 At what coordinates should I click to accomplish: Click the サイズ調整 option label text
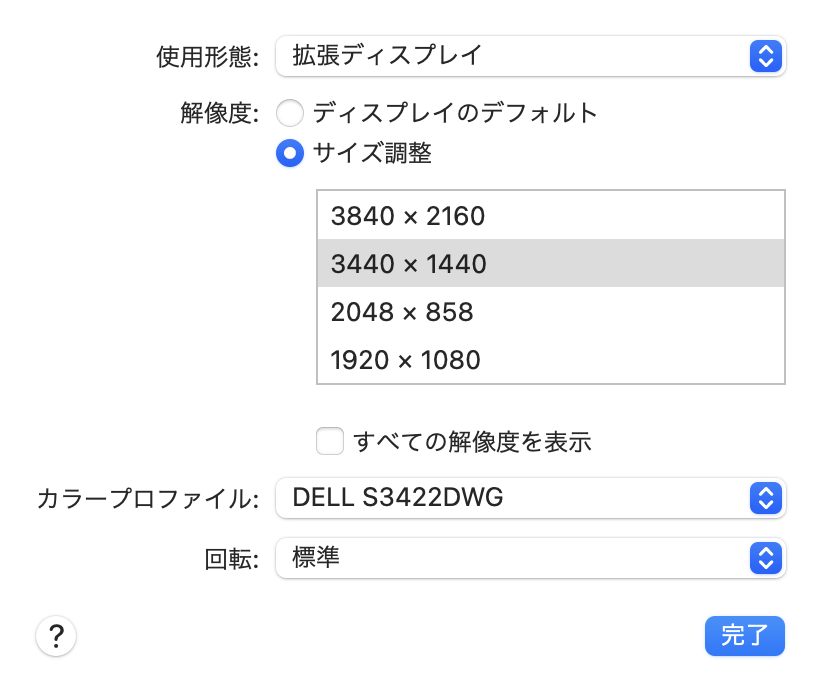tap(372, 153)
